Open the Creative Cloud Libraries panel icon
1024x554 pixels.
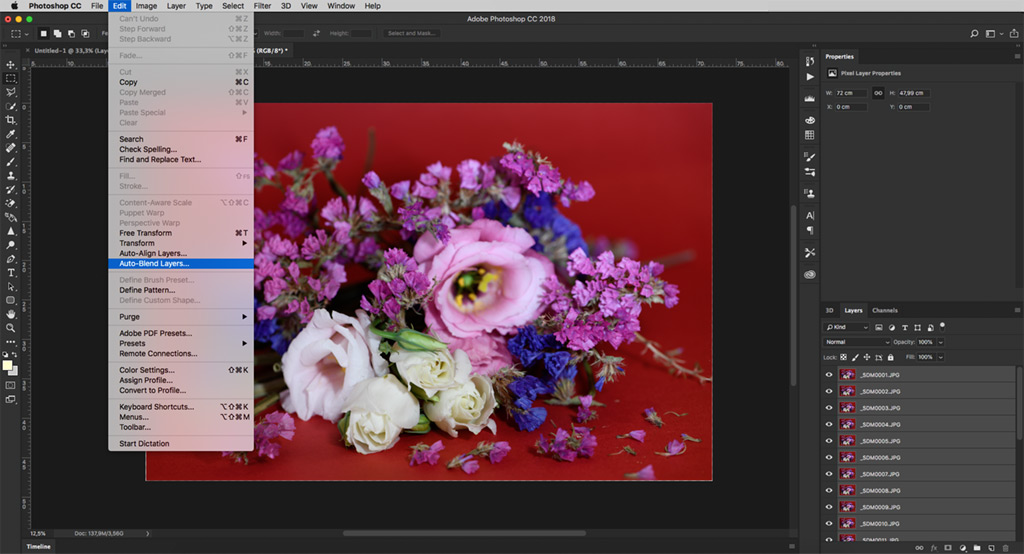[x=809, y=274]
